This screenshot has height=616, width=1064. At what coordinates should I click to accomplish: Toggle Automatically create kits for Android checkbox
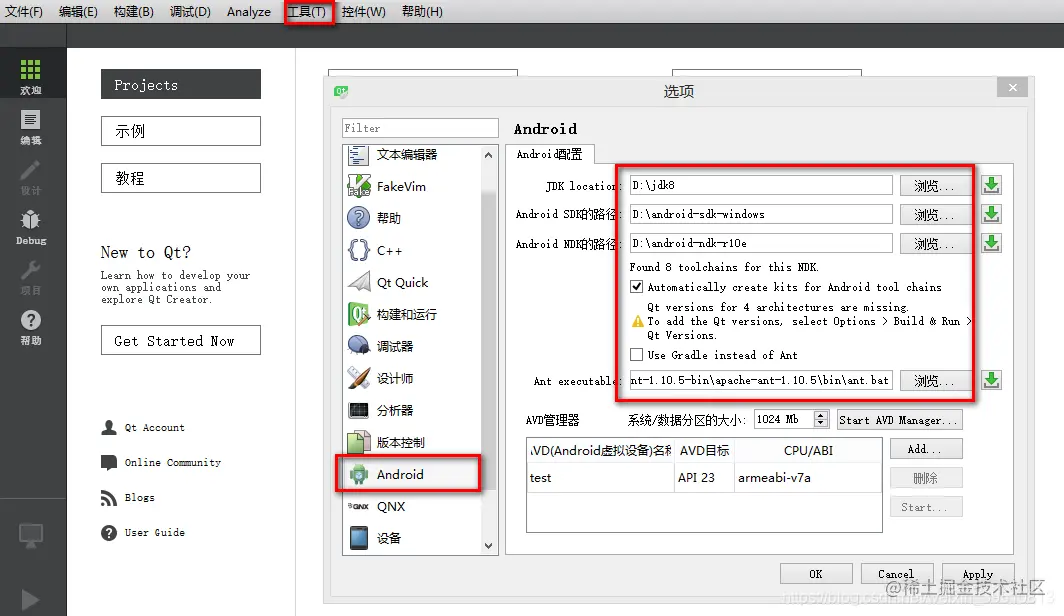[636, 287]
